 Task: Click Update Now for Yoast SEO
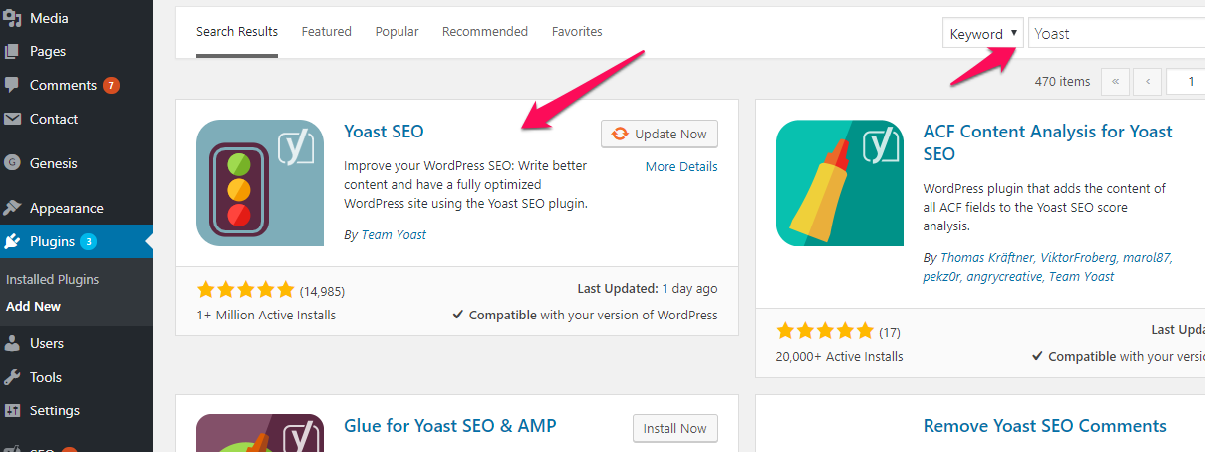pyautogui.click(x=659, y=134)
